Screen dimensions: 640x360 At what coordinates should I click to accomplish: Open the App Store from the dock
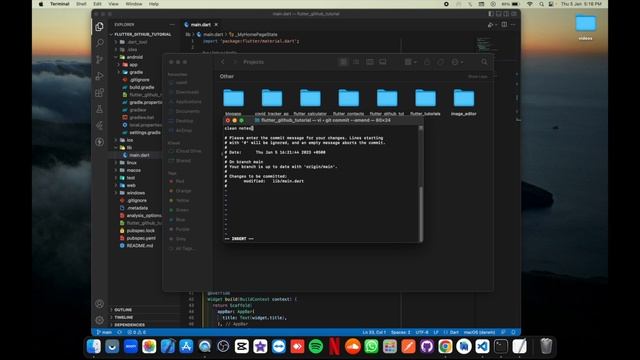186,347
